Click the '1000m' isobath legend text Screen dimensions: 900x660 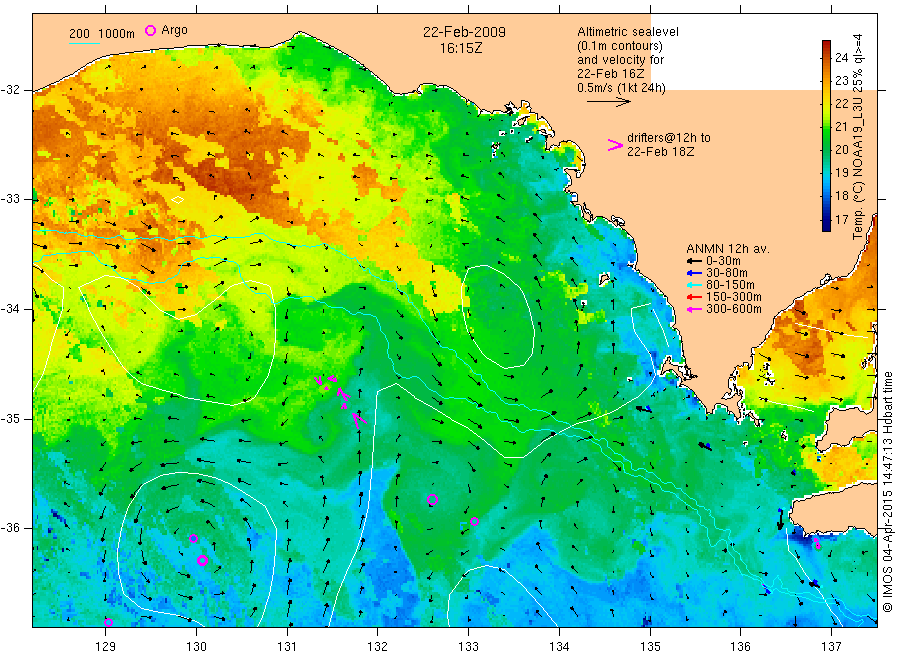coord(116,34)
